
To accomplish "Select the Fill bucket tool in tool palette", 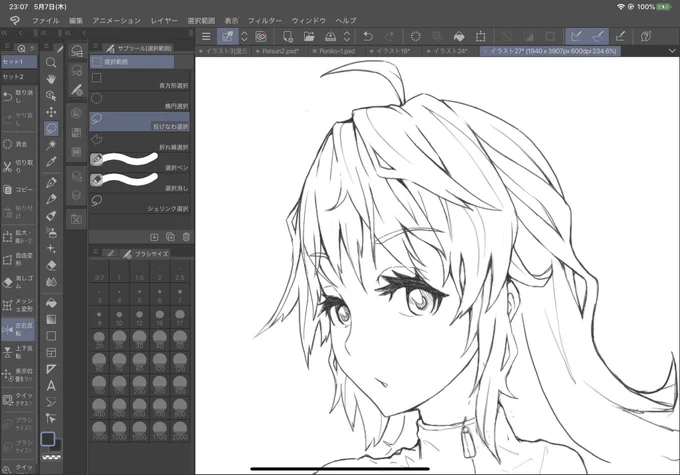I will click(51, 303).
